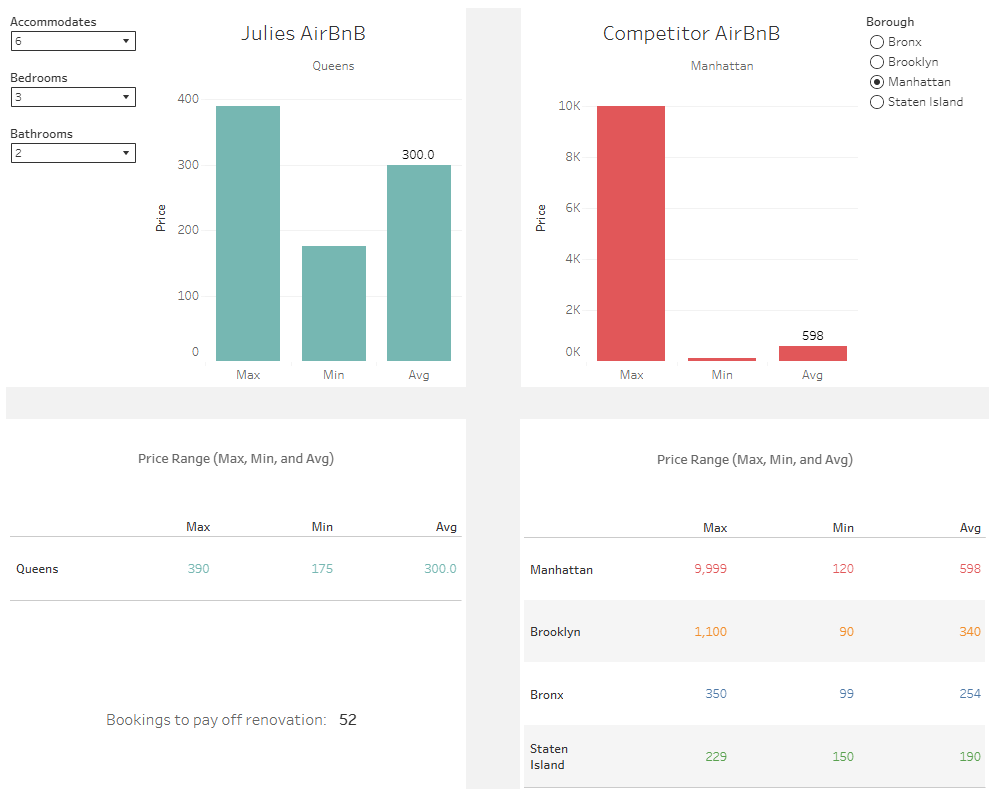This screenshot has width=989, height=789.
Task: Click Brooklyn max value 1,100
Action: point(710,632)
